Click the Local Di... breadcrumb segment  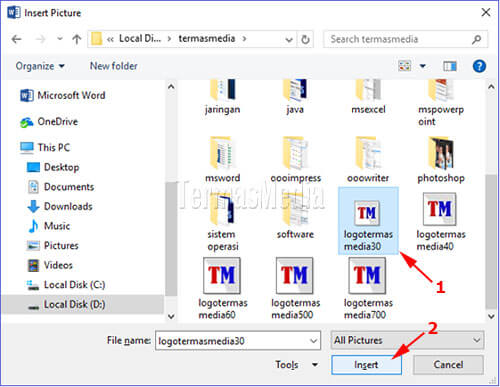[x=140, y=39]
